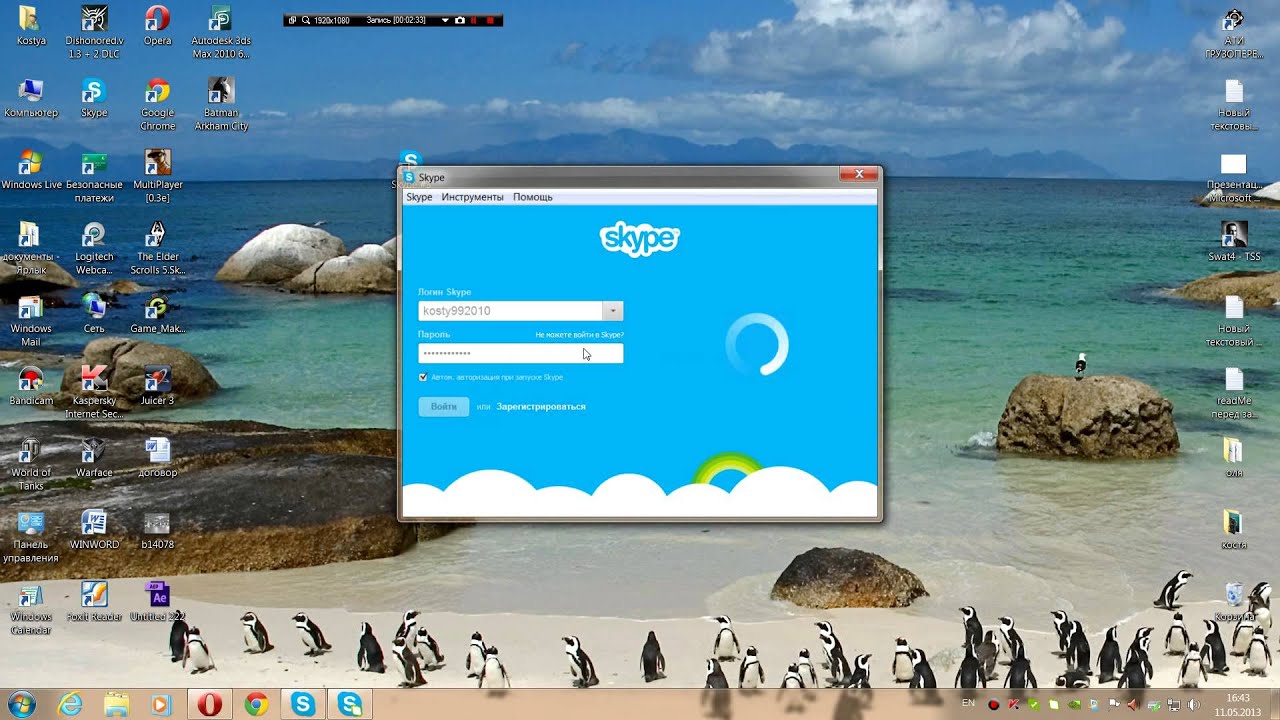Click the Зарегистрироваться link
Image resolution: width=1280 pixels, height=720 pixels.
541,407
